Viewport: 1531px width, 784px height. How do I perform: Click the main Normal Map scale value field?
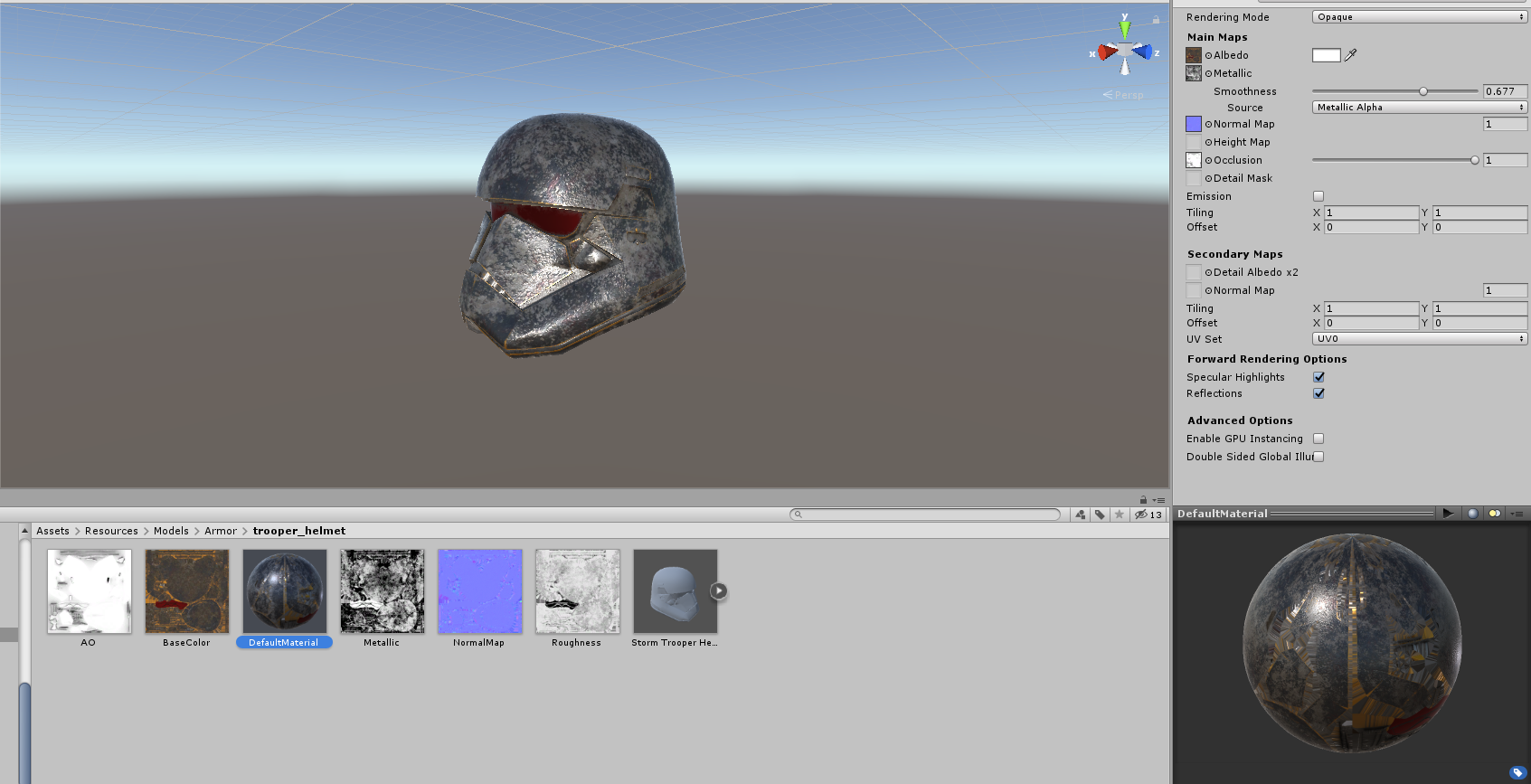(x=1505, y=124)
